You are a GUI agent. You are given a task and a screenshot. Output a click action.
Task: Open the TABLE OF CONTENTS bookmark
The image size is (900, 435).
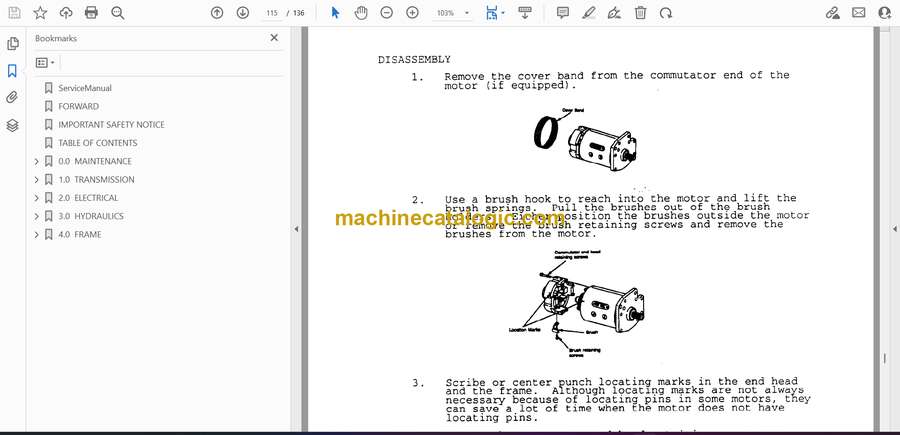(98, 143)
